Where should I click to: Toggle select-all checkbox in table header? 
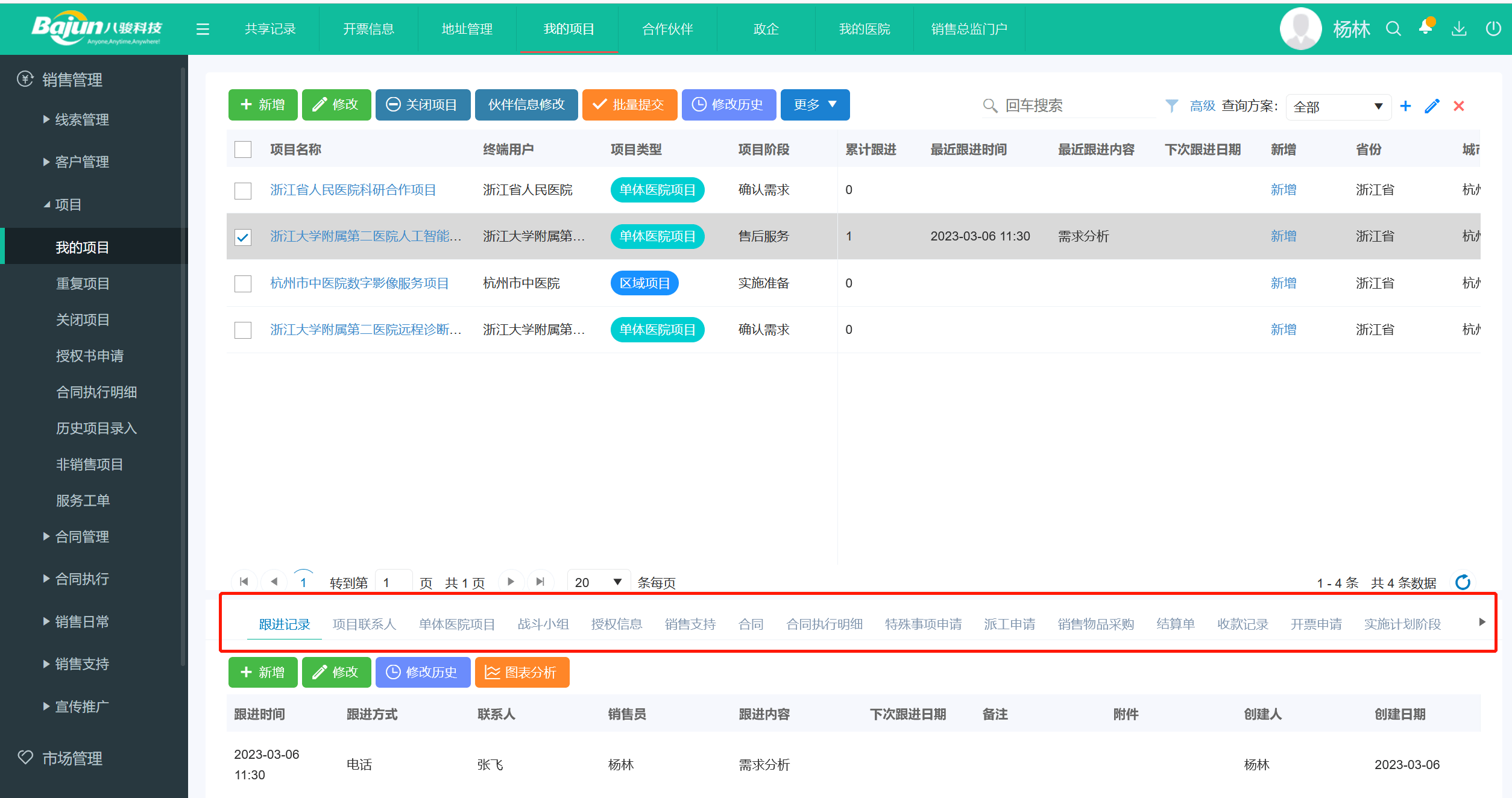coord(243,149)
